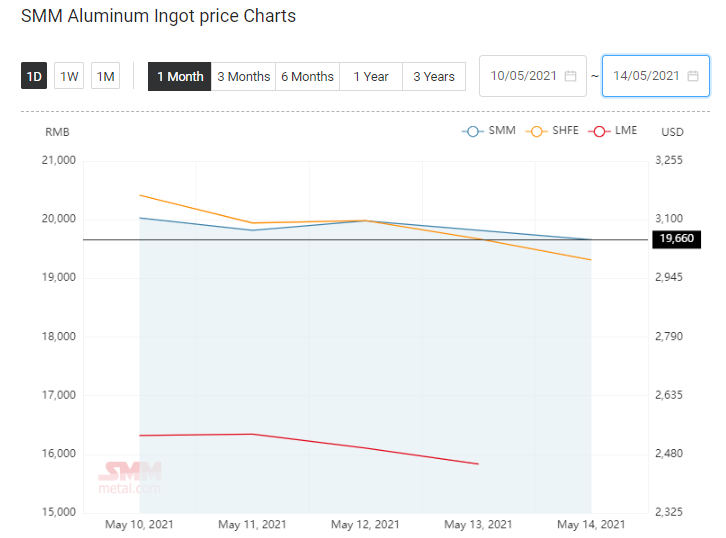Select the 1D interval button
The width and height of the screenshot is (726, 538).
coord(34,76)
